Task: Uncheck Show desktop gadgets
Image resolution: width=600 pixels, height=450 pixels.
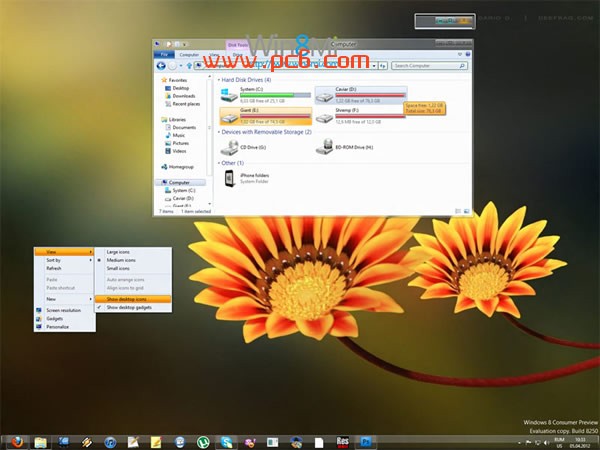Action: coord(133,307)
